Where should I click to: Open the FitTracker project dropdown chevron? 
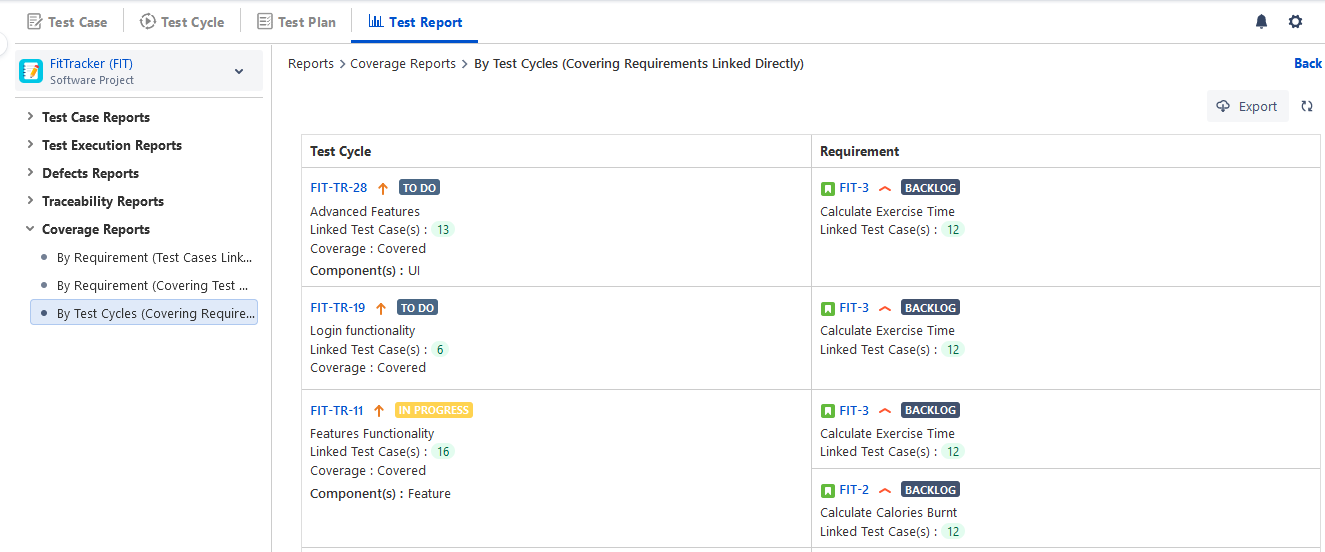click(239, 71)
